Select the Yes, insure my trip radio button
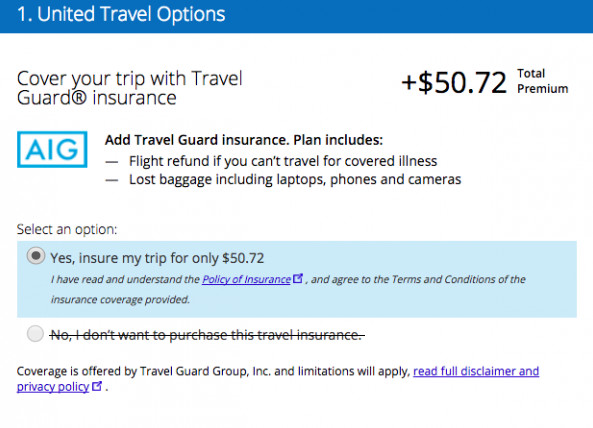 [36, 256]
